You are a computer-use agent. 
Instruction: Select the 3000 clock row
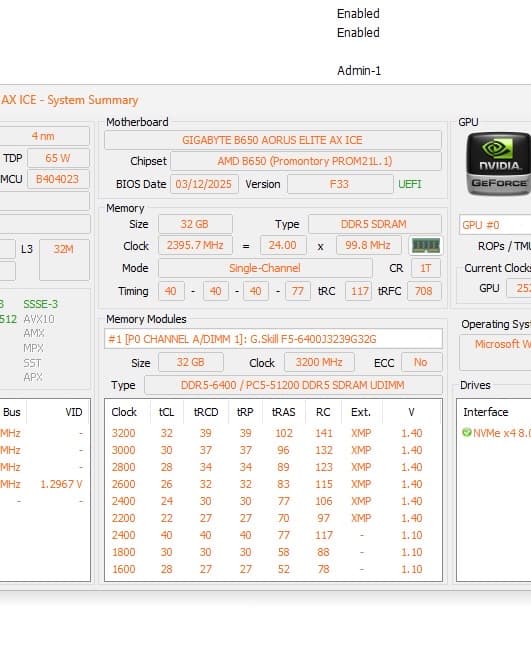[273, 450]
